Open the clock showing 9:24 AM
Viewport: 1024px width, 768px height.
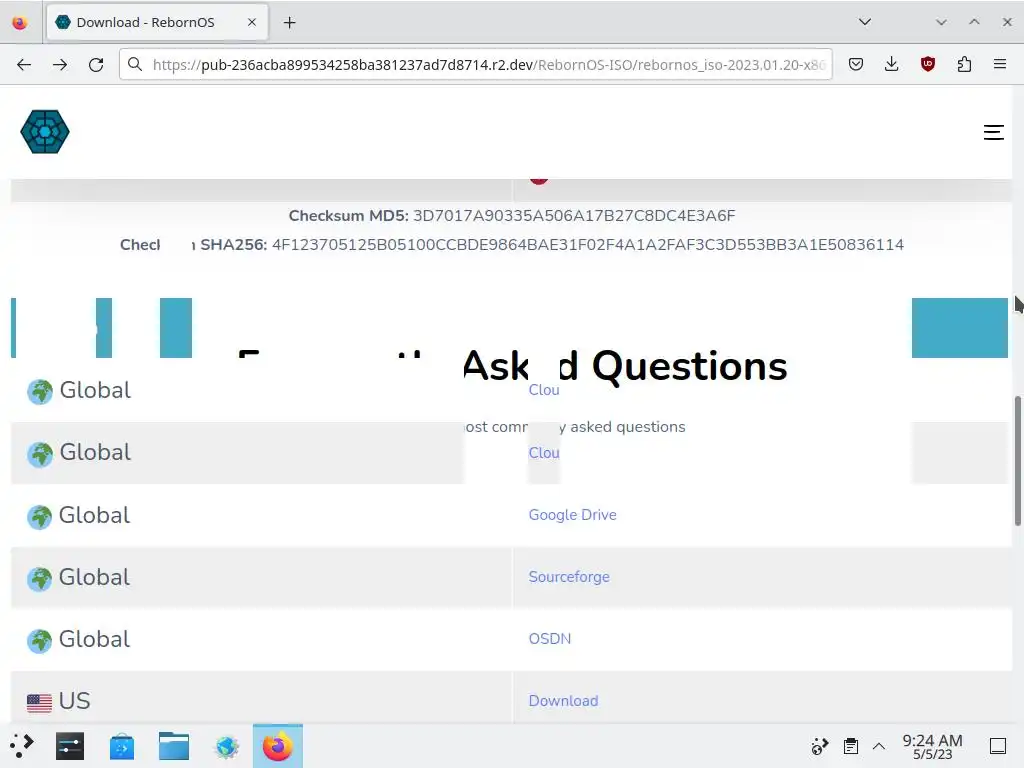(933, 746)
